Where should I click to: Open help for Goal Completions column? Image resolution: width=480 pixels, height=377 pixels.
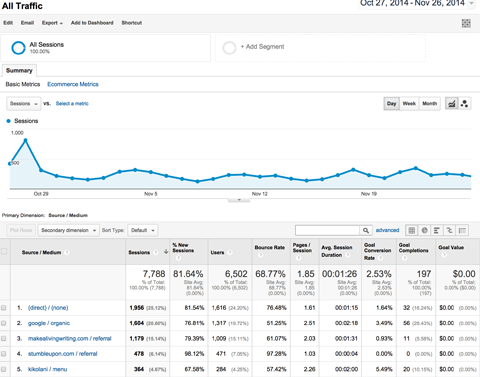(x=404, y=258)
